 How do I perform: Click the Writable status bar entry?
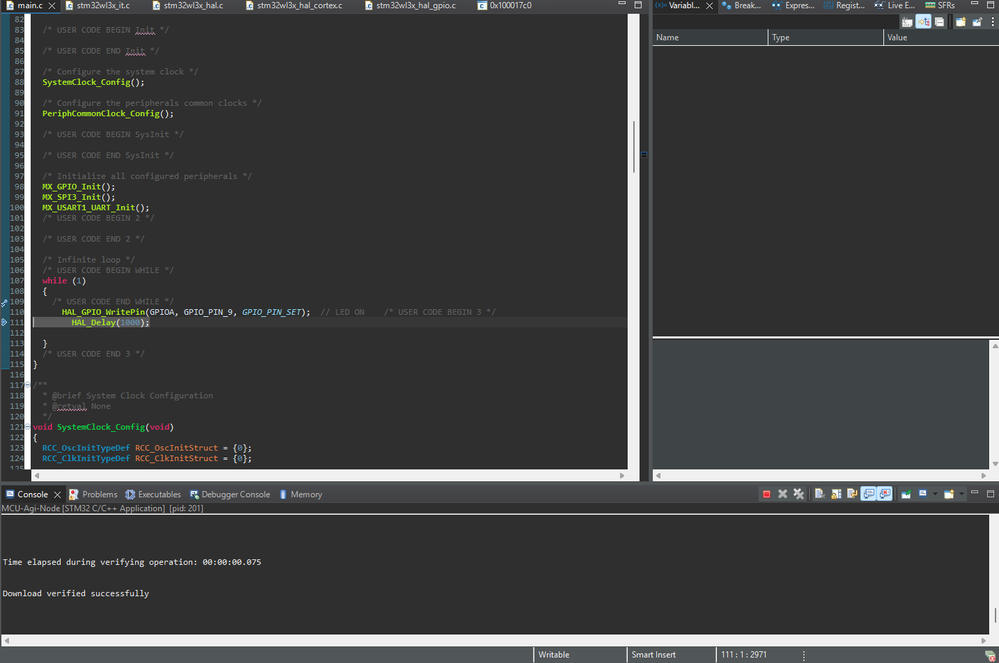tap(554, 655)
